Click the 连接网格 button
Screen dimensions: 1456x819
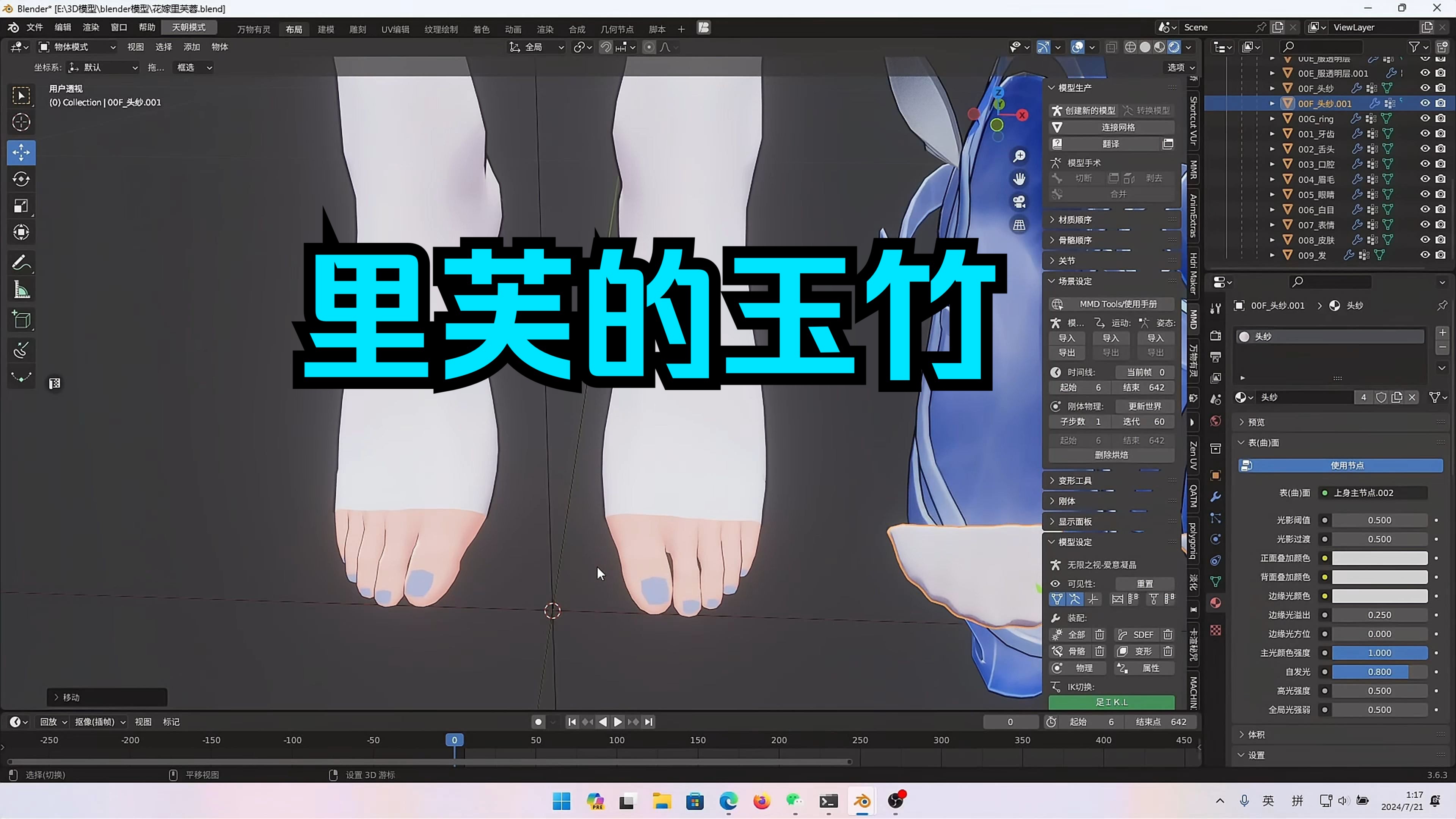coord(1112,127)
